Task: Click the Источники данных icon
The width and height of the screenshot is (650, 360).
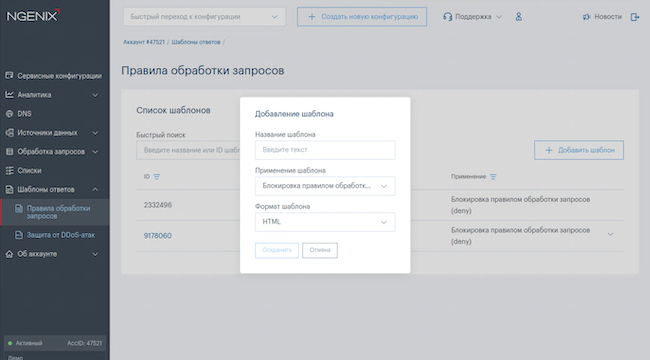Action: point(9,133)
